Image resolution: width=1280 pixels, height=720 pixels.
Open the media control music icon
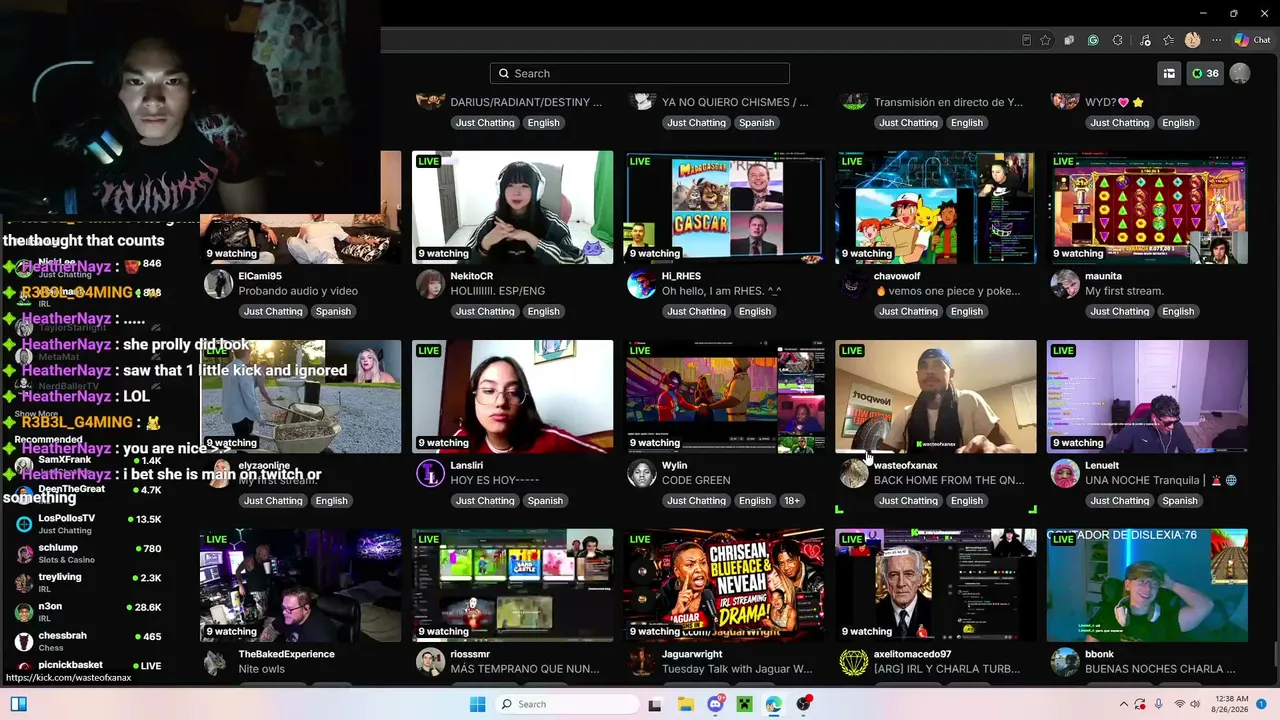(1143, 40)
